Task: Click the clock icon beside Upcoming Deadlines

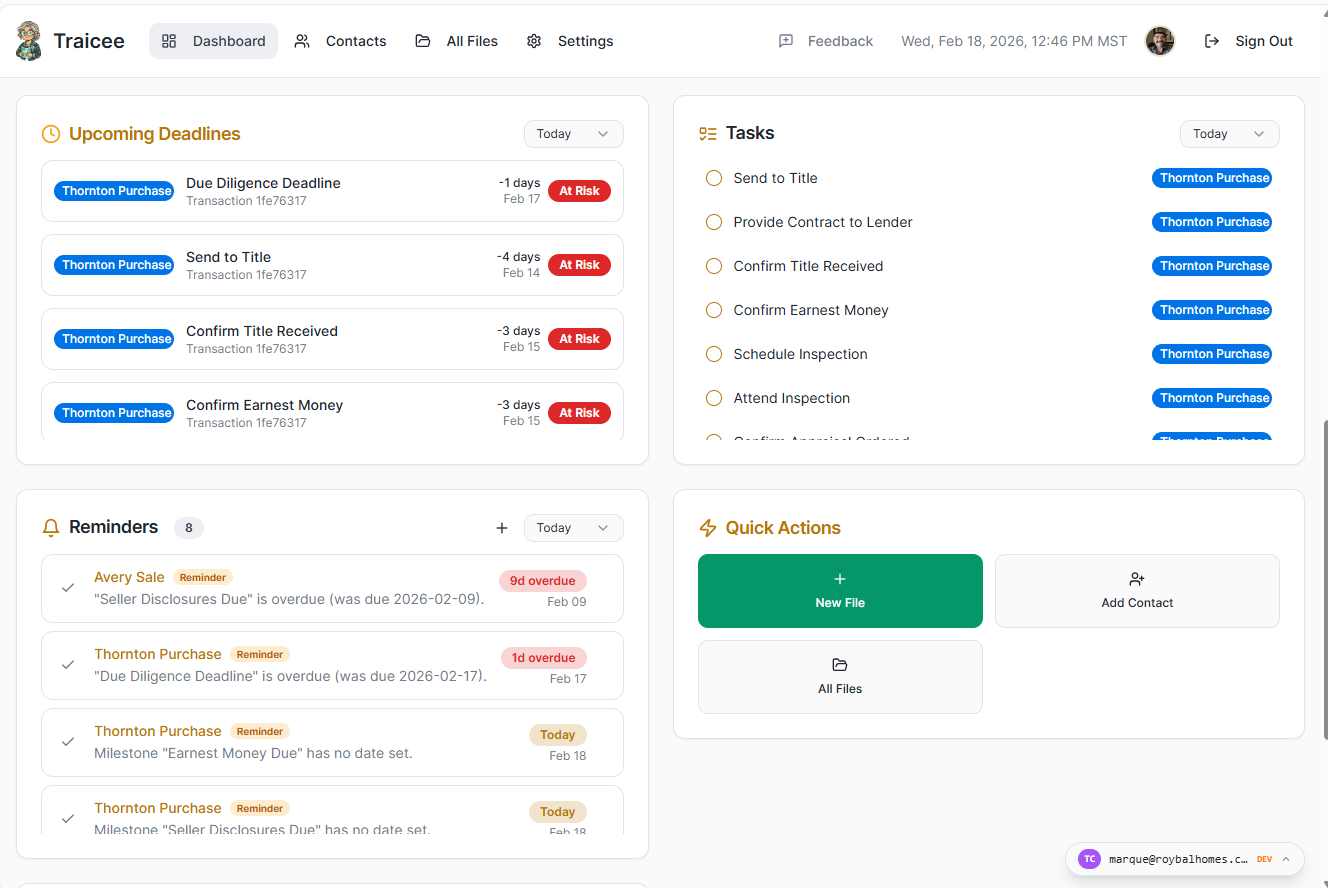Action: point(51,134)
